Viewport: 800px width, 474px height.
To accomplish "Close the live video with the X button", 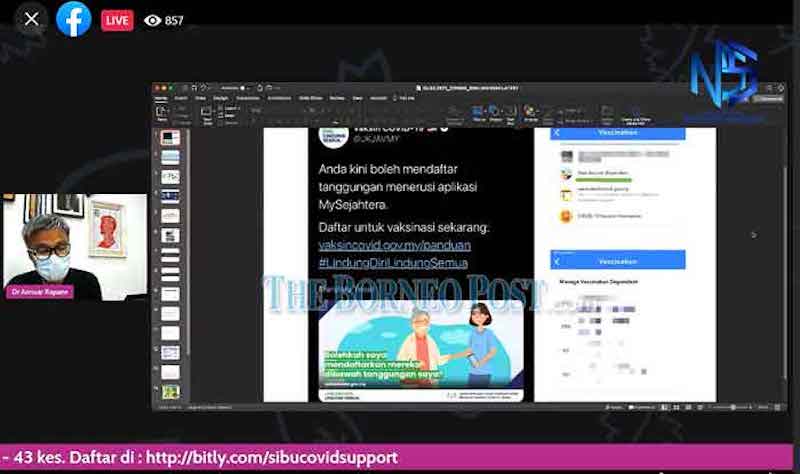I will [32, 19].
